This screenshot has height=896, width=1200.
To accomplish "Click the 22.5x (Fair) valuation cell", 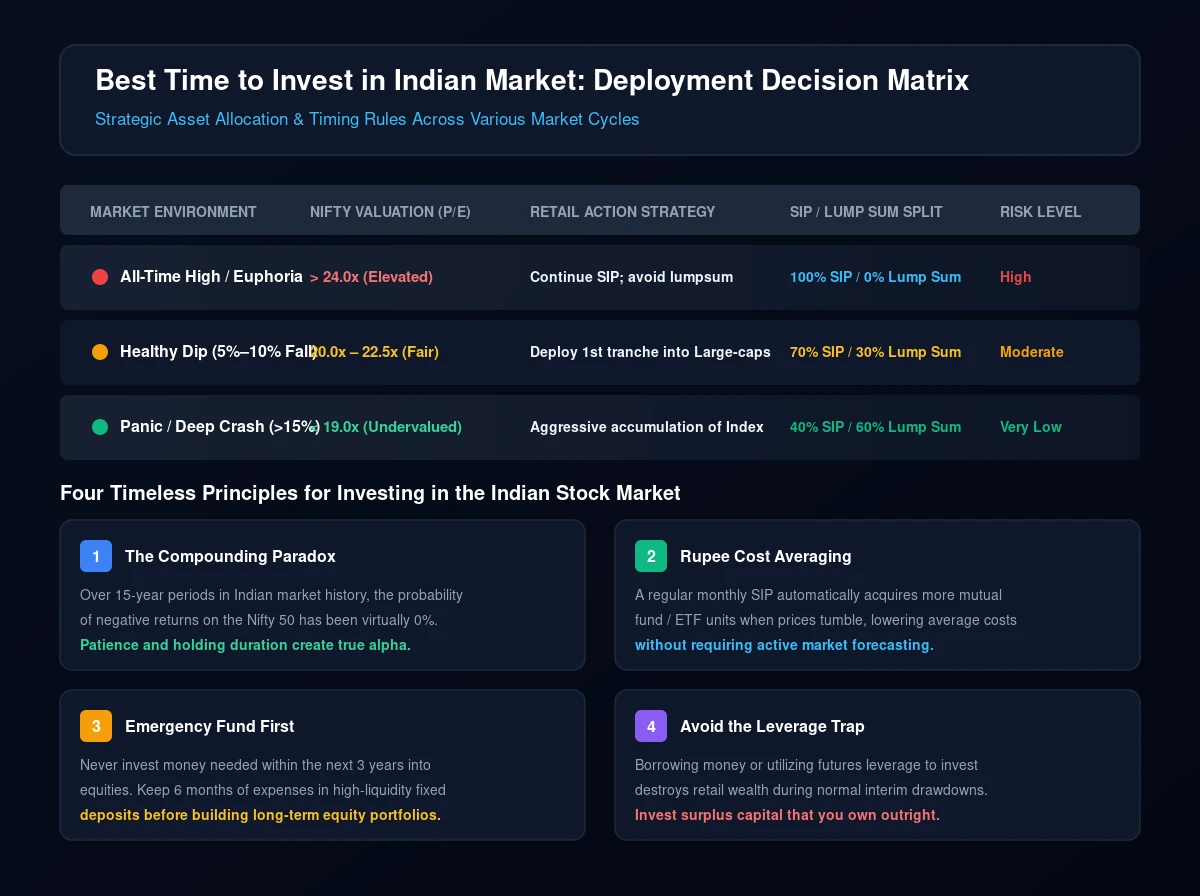I will (375, 352).
